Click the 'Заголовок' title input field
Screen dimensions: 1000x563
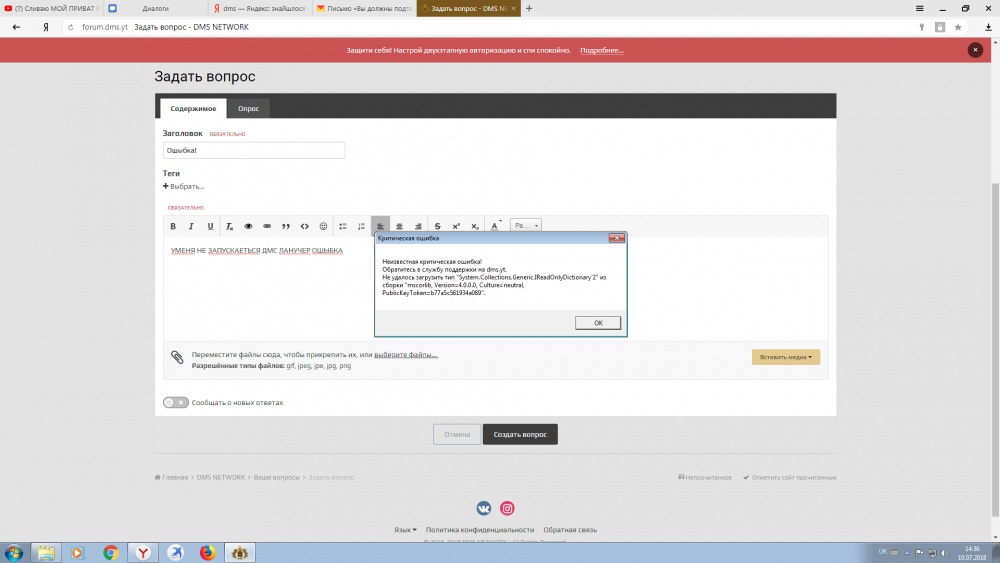(254, 150)
